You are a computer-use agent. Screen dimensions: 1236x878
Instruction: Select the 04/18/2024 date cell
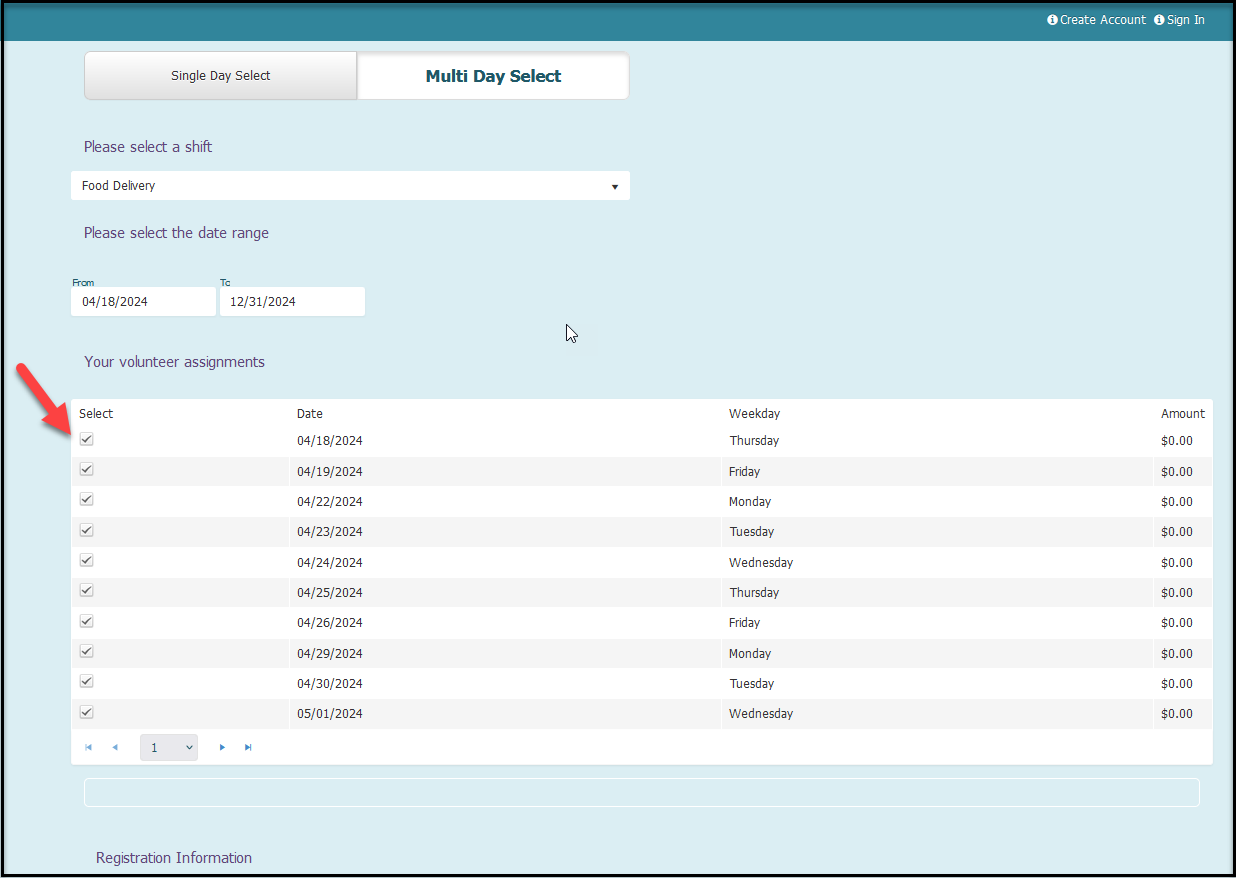(330, 441)
